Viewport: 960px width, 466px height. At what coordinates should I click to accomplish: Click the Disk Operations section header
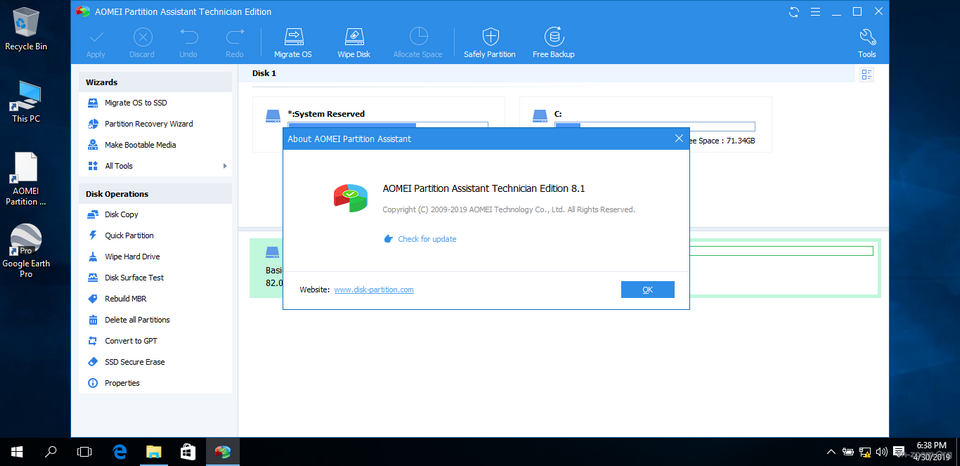coord(155,194)
